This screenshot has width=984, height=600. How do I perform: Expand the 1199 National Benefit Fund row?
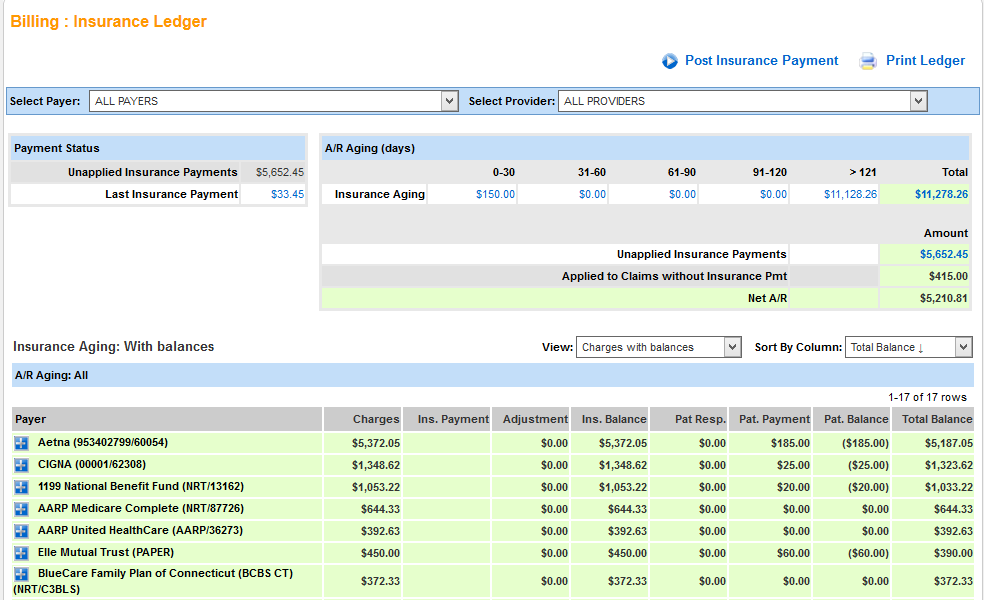pos(22,487)
